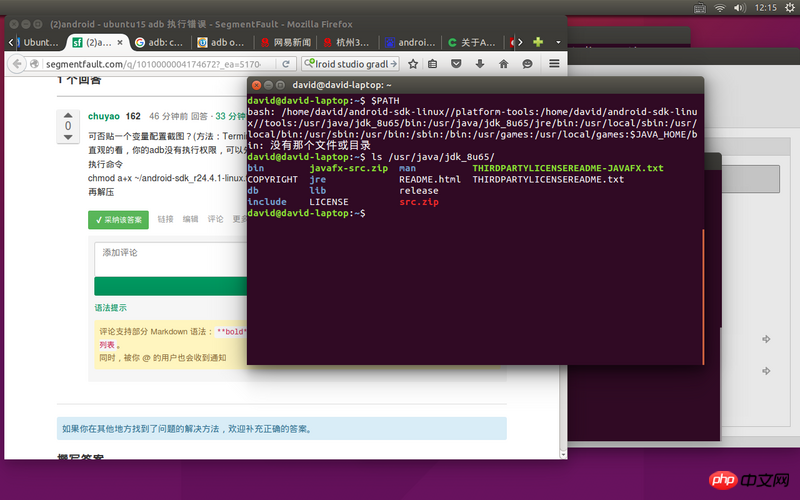Go back with Firefox back arrow

(x=17, y=64)
